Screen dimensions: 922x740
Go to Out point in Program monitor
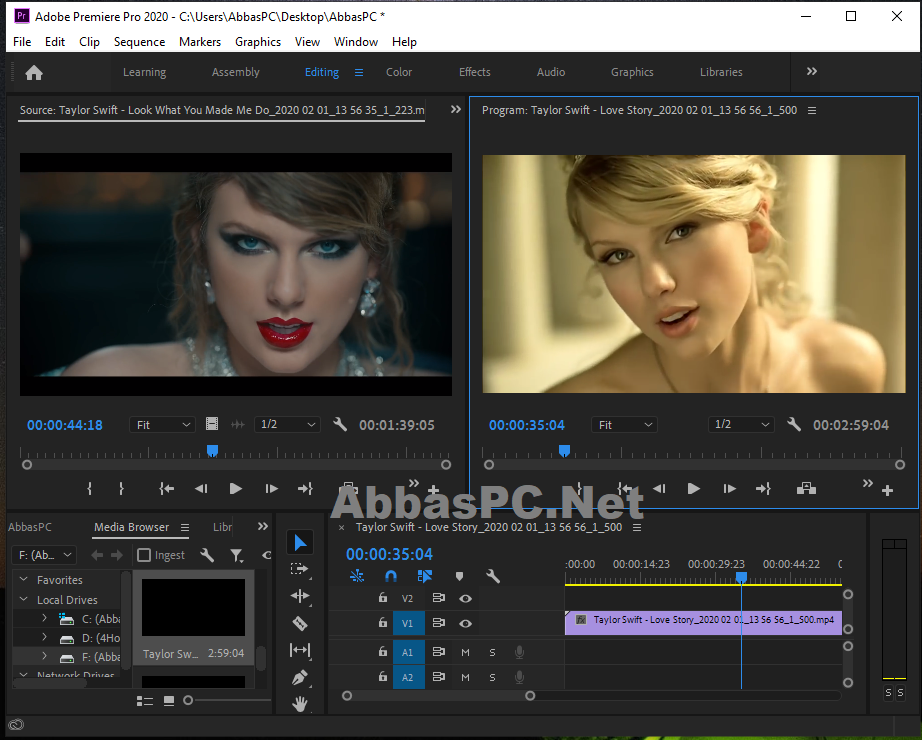click(763, 489)
